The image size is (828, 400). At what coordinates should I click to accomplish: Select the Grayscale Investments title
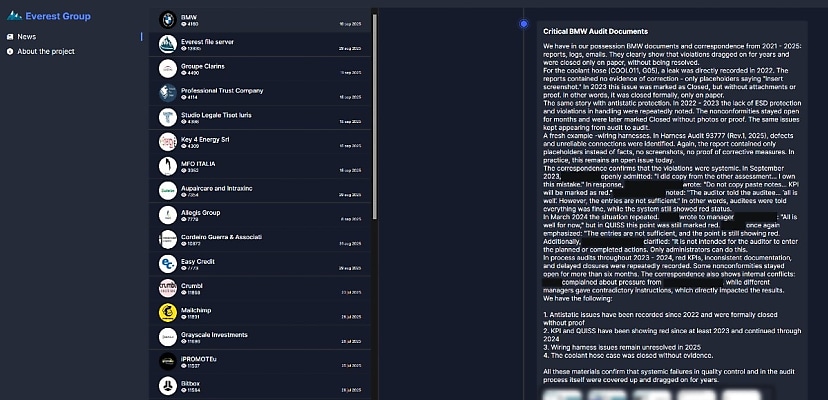coord(214,334)
